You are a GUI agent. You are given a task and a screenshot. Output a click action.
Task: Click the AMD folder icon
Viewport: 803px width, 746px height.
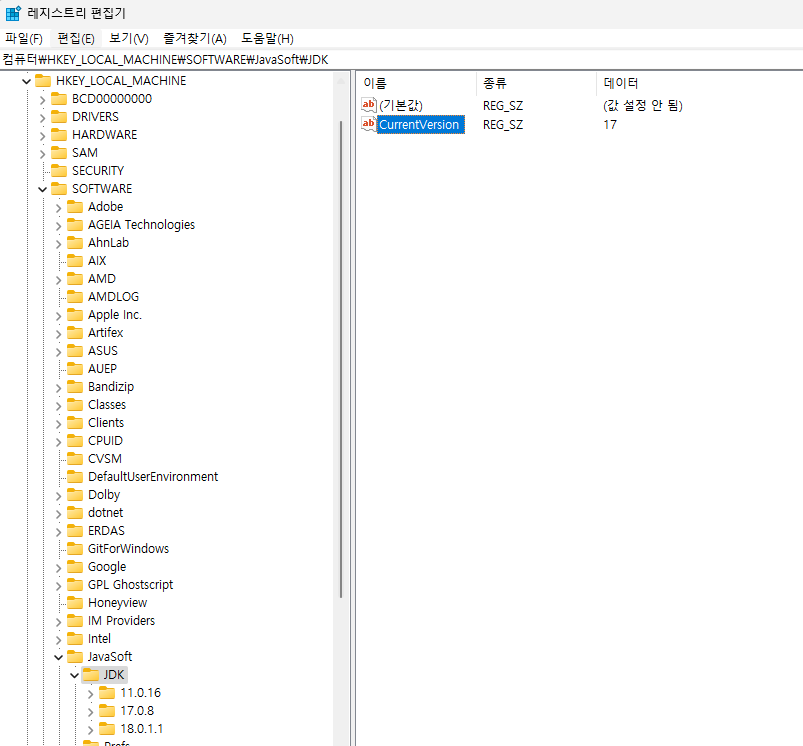click(x=75, y=279)
